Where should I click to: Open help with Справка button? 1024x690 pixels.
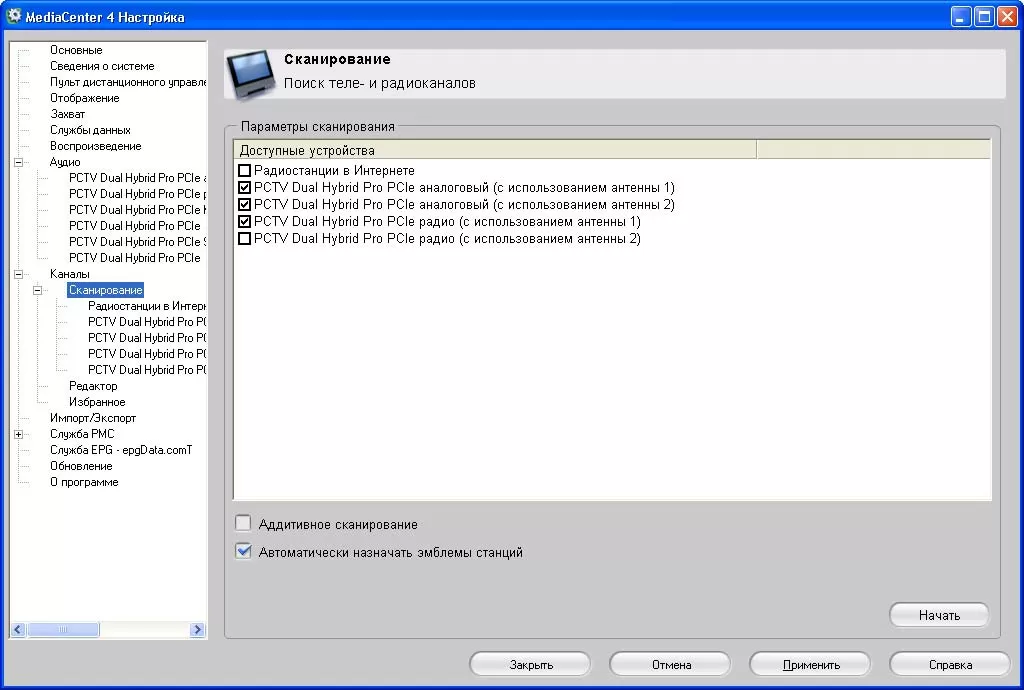(949, 664)
